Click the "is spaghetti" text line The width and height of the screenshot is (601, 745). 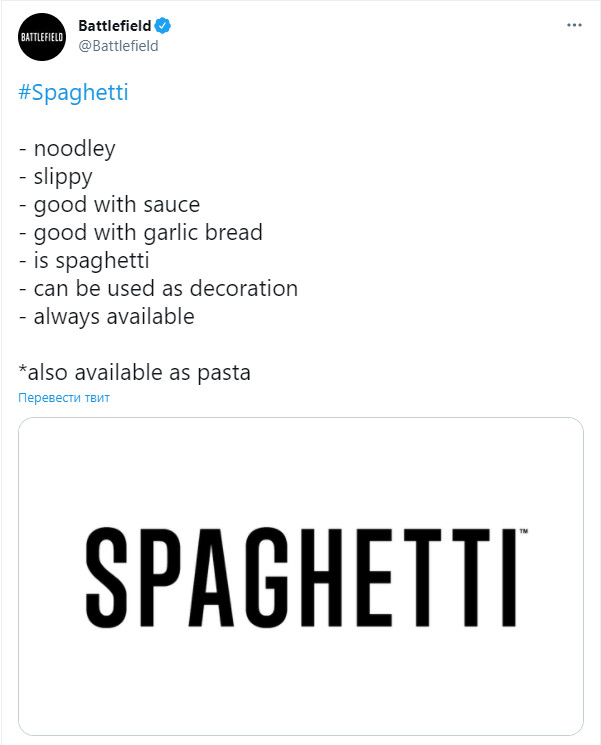[84, 261]
